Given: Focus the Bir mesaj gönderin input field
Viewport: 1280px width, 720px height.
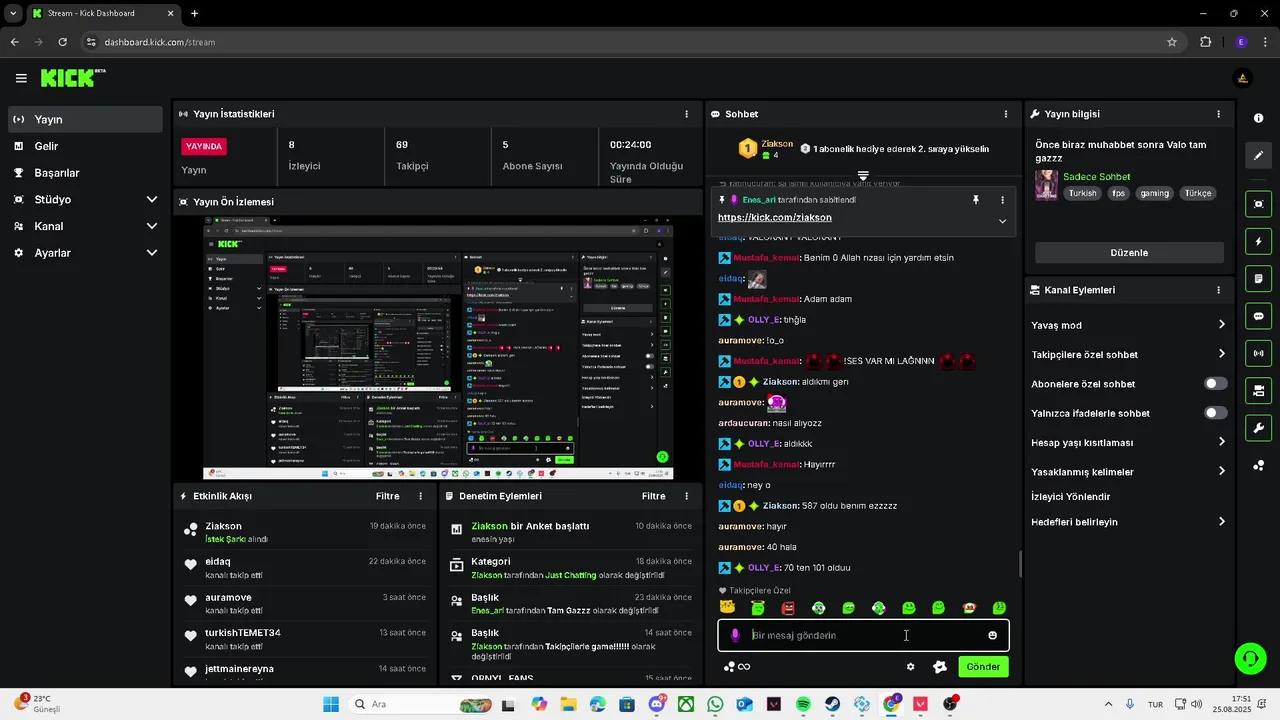Looking at the screenshot, I should pyautogui.click(x=862, y=635).
